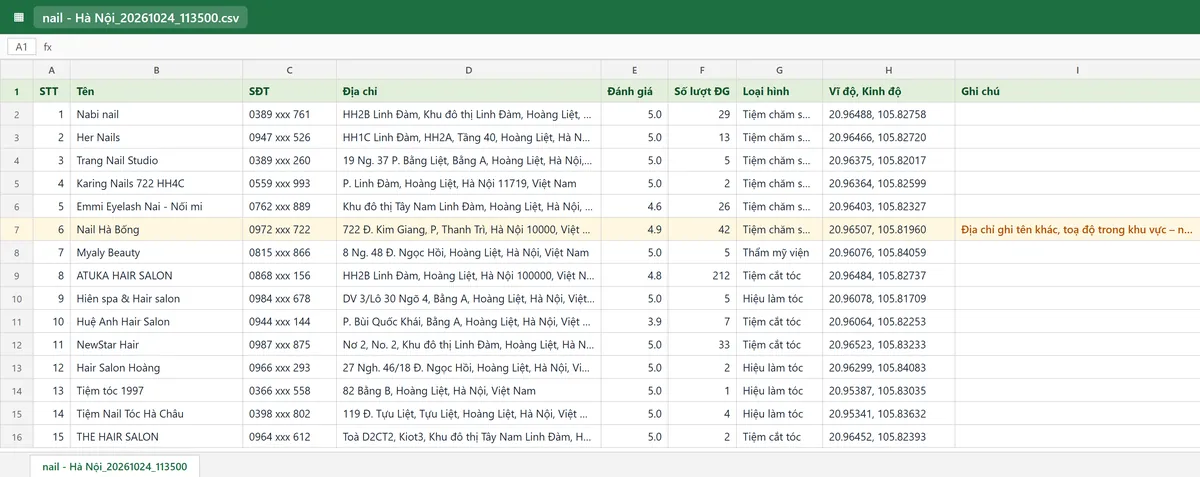Viewport: 1200px width, 477px height.
Task: Select the cell THE HAIR SALON
Action: (x=156, y=437)
